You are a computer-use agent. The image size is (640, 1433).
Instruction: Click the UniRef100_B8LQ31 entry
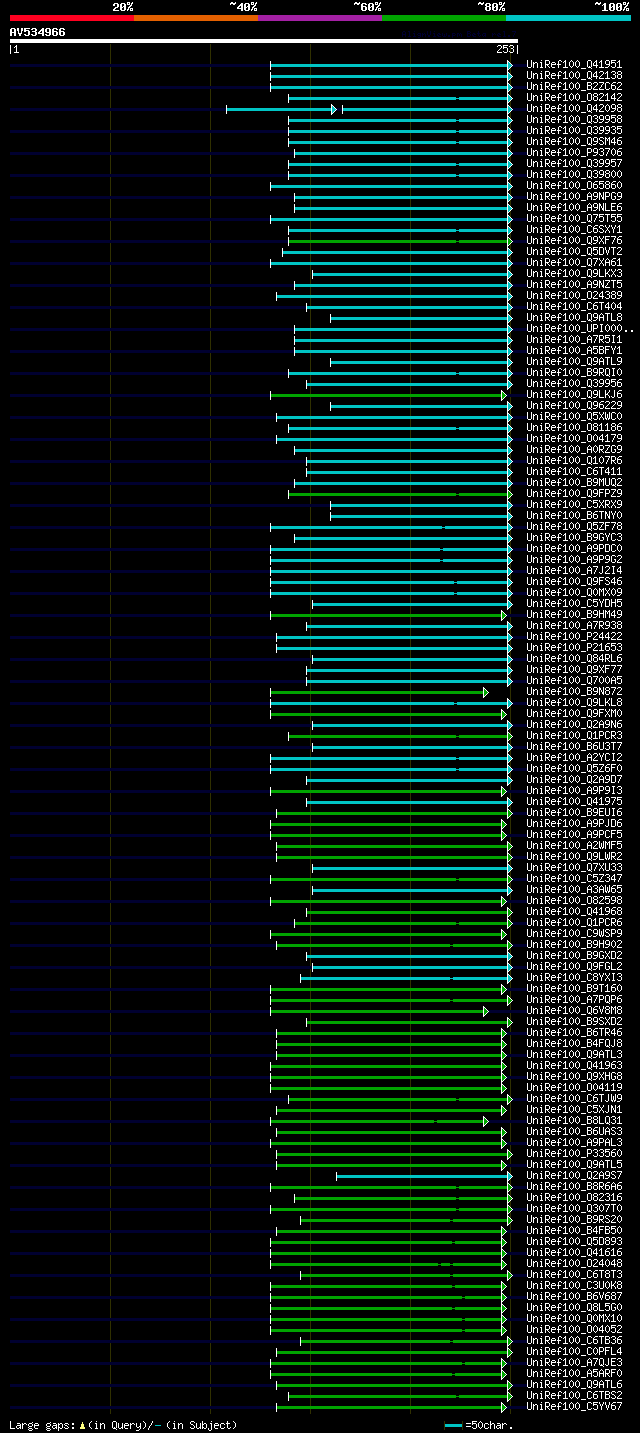click(574, 1121)
